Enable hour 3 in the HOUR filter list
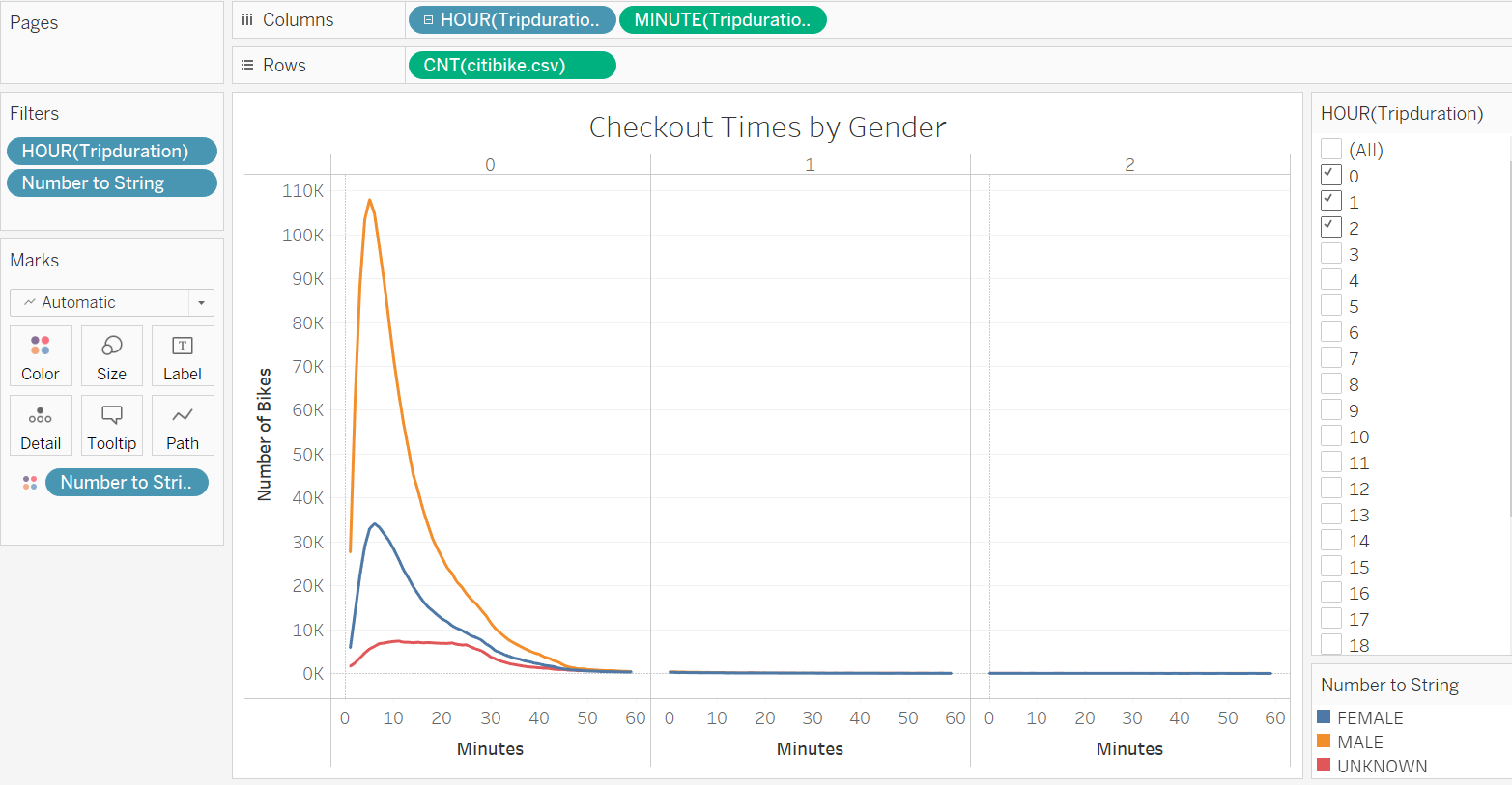The height and width of the screenshot is (785, 1512). (x=1330, y=253)
